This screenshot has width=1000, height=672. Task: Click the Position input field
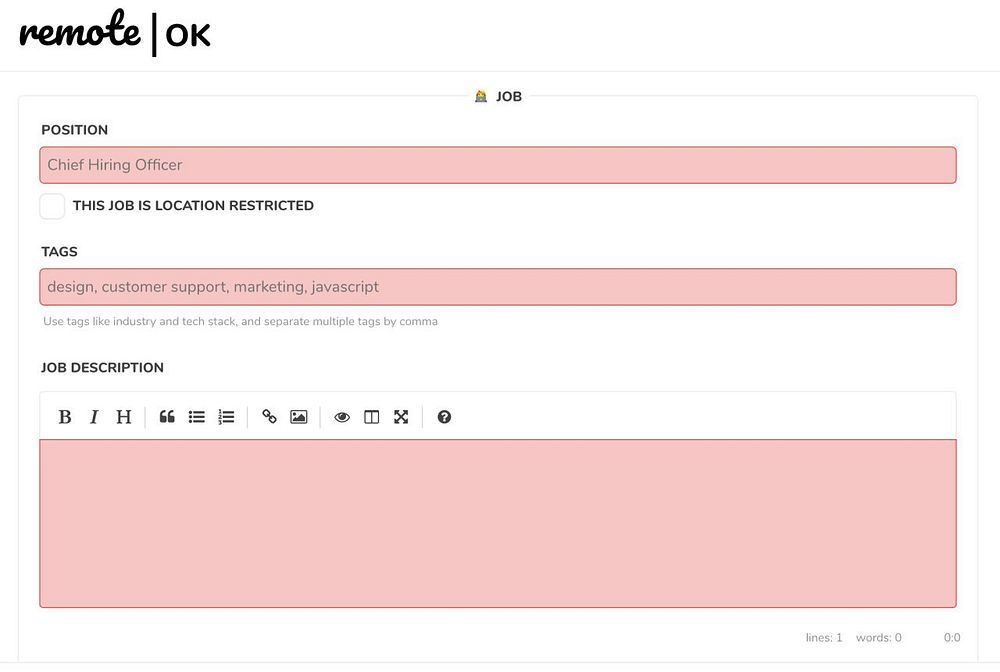497,165
